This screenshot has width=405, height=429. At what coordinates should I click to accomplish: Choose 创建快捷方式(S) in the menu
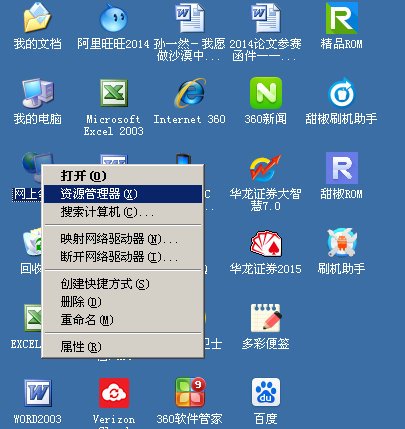tap(123, 284)
